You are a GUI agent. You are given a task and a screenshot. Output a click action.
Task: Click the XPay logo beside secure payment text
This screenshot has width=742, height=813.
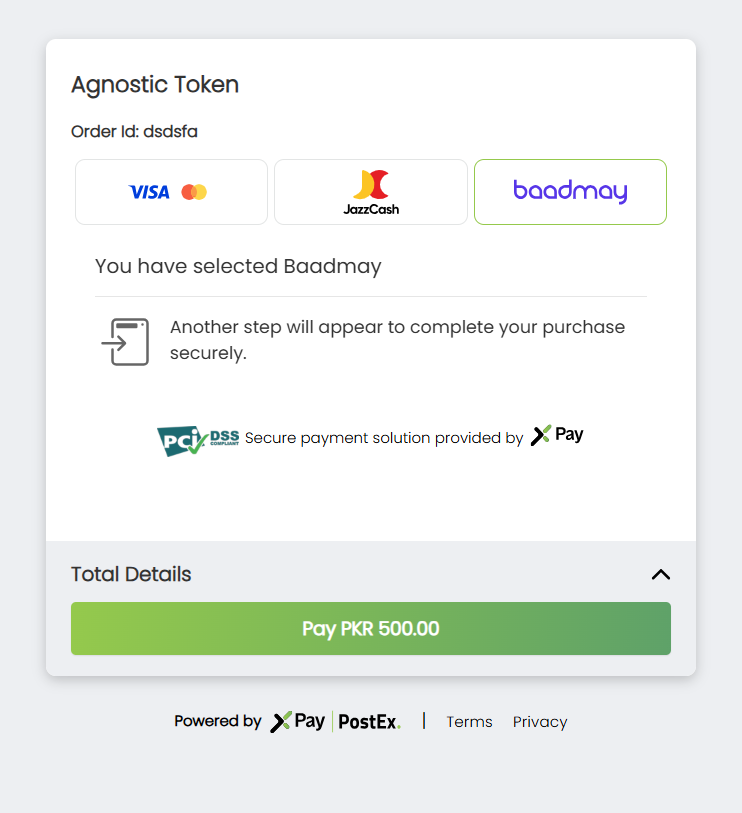click(x=557, y=435)
